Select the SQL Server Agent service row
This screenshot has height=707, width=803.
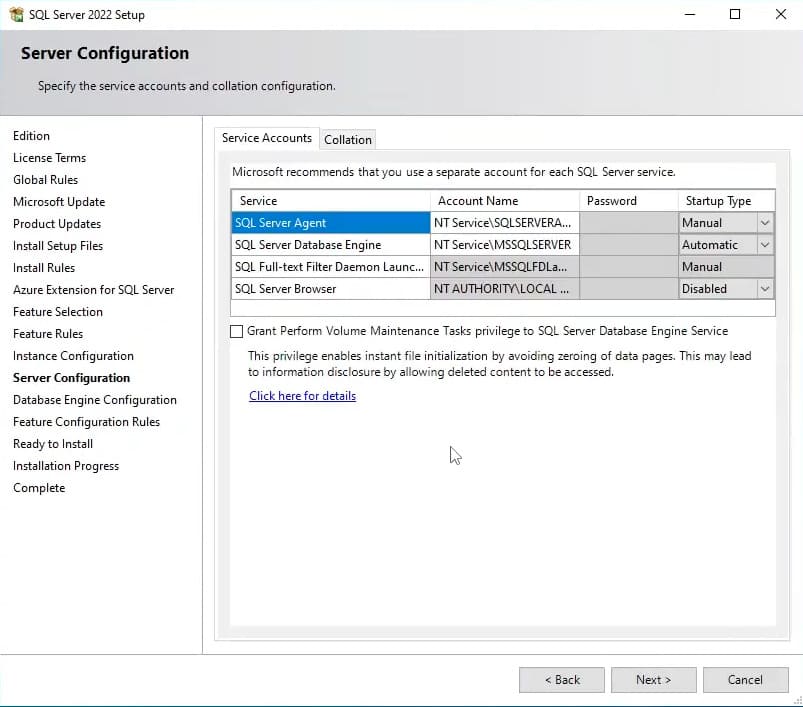pos(330,223)
